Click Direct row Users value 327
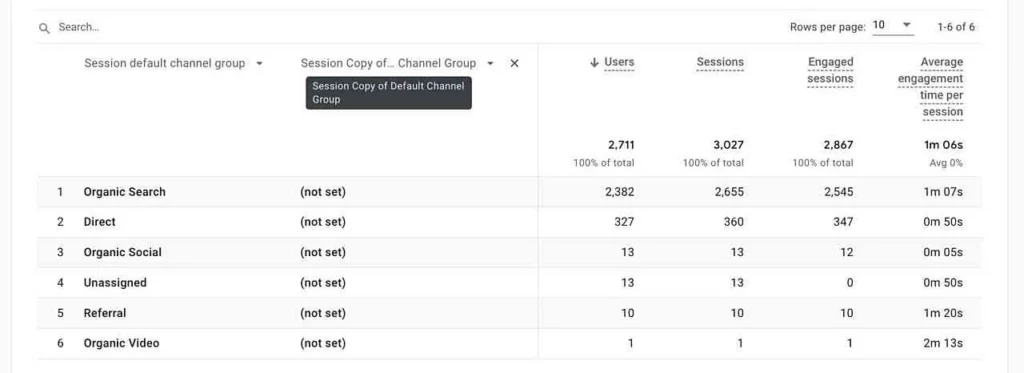1024x373 pixels. coord(624,222)
